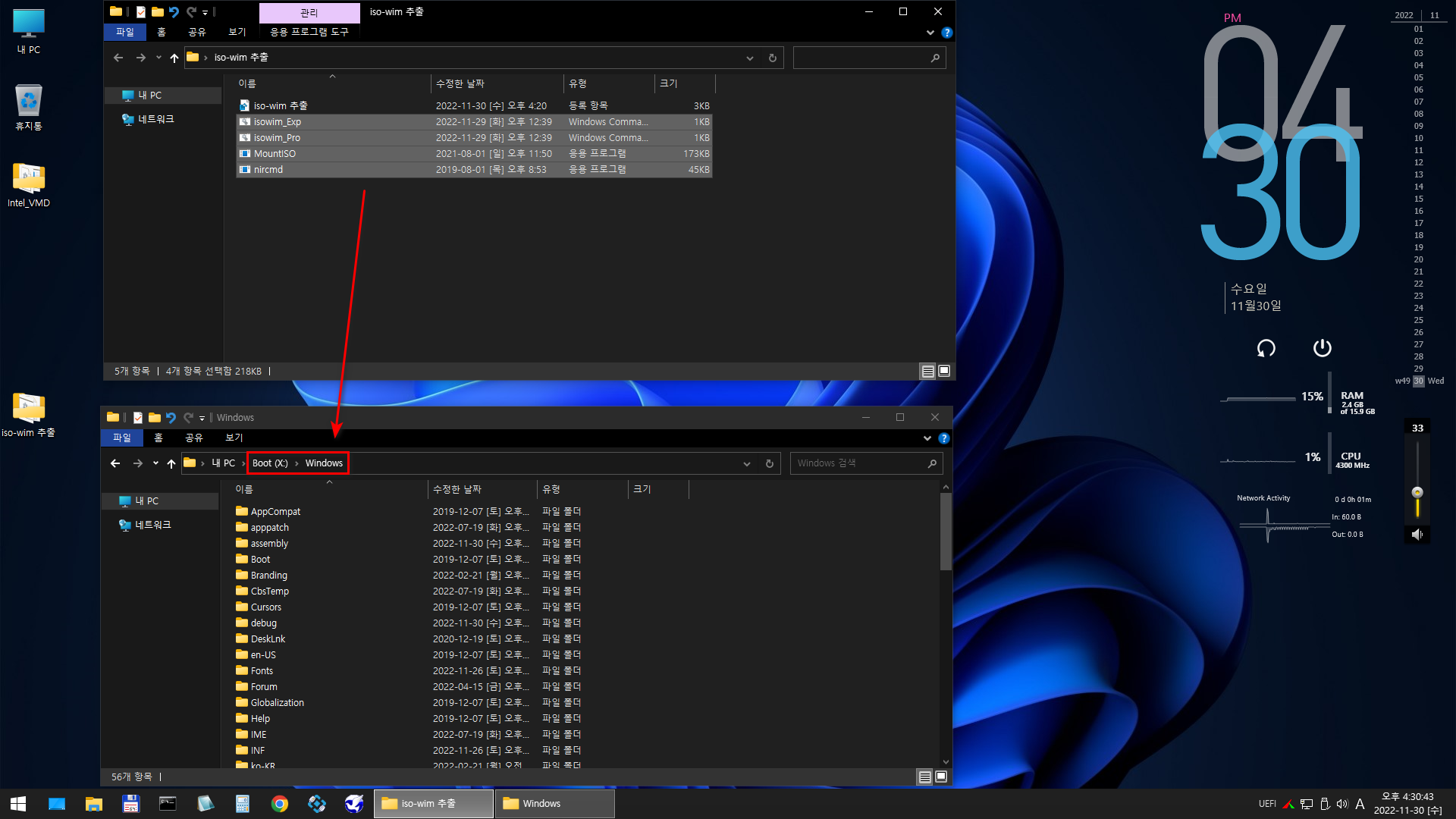
Task: Open 홈 tab in Windows folder window
Action: [158, 438]
